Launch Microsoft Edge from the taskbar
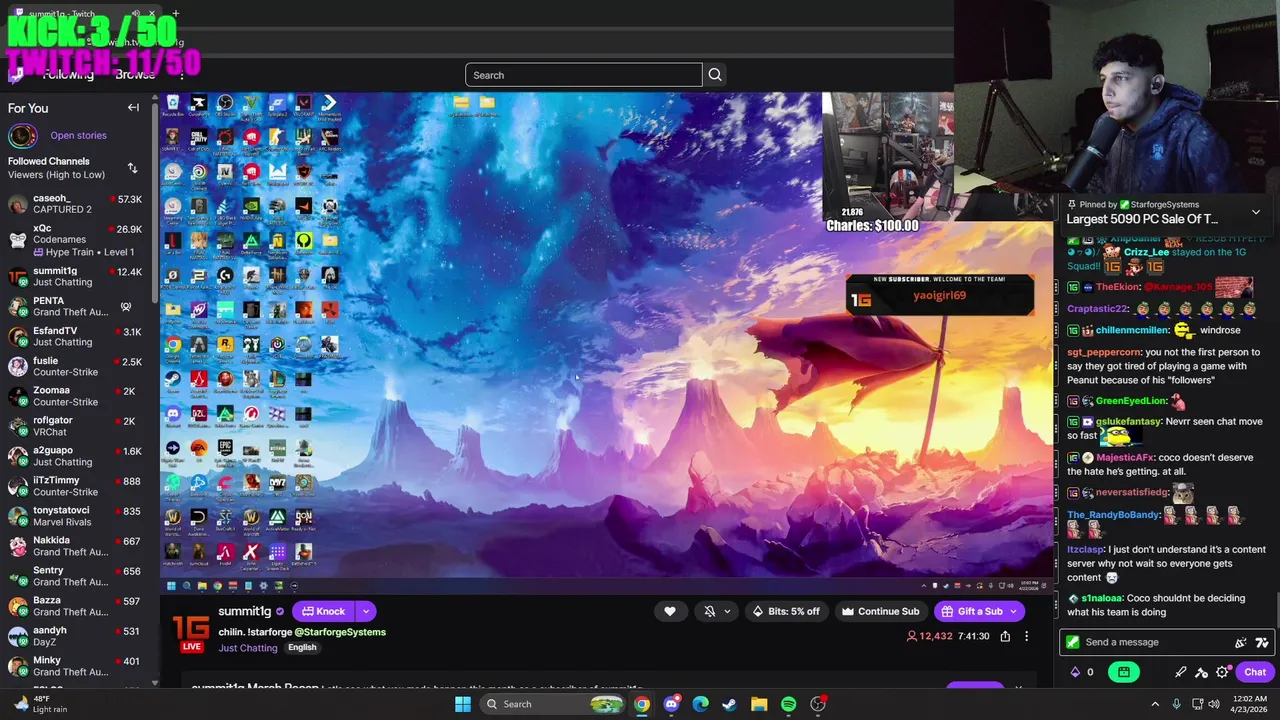Viewport: 1280px width, 720px height. pos(700,704)
